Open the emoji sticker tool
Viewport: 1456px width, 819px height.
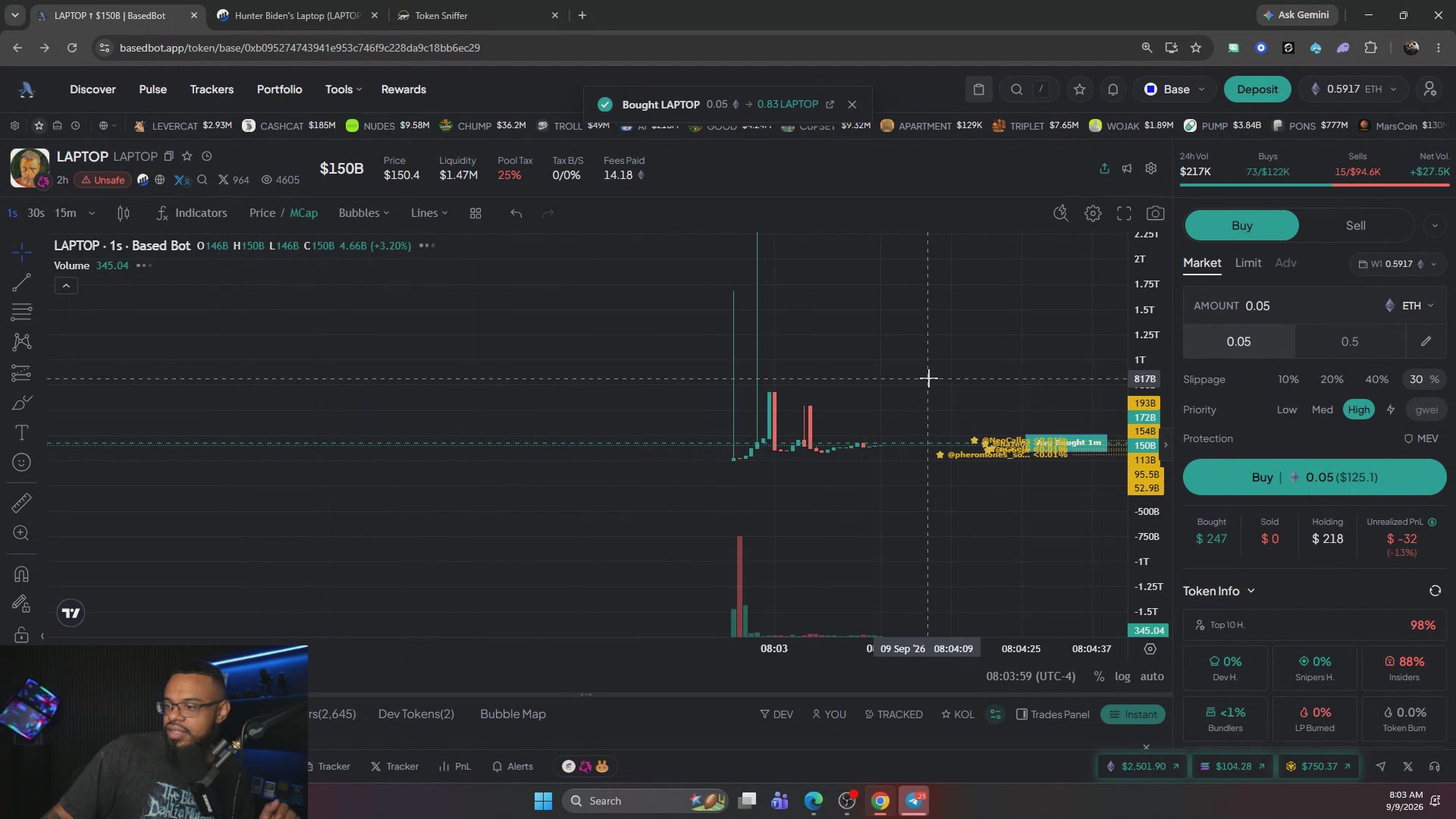(x=21, y=463)
